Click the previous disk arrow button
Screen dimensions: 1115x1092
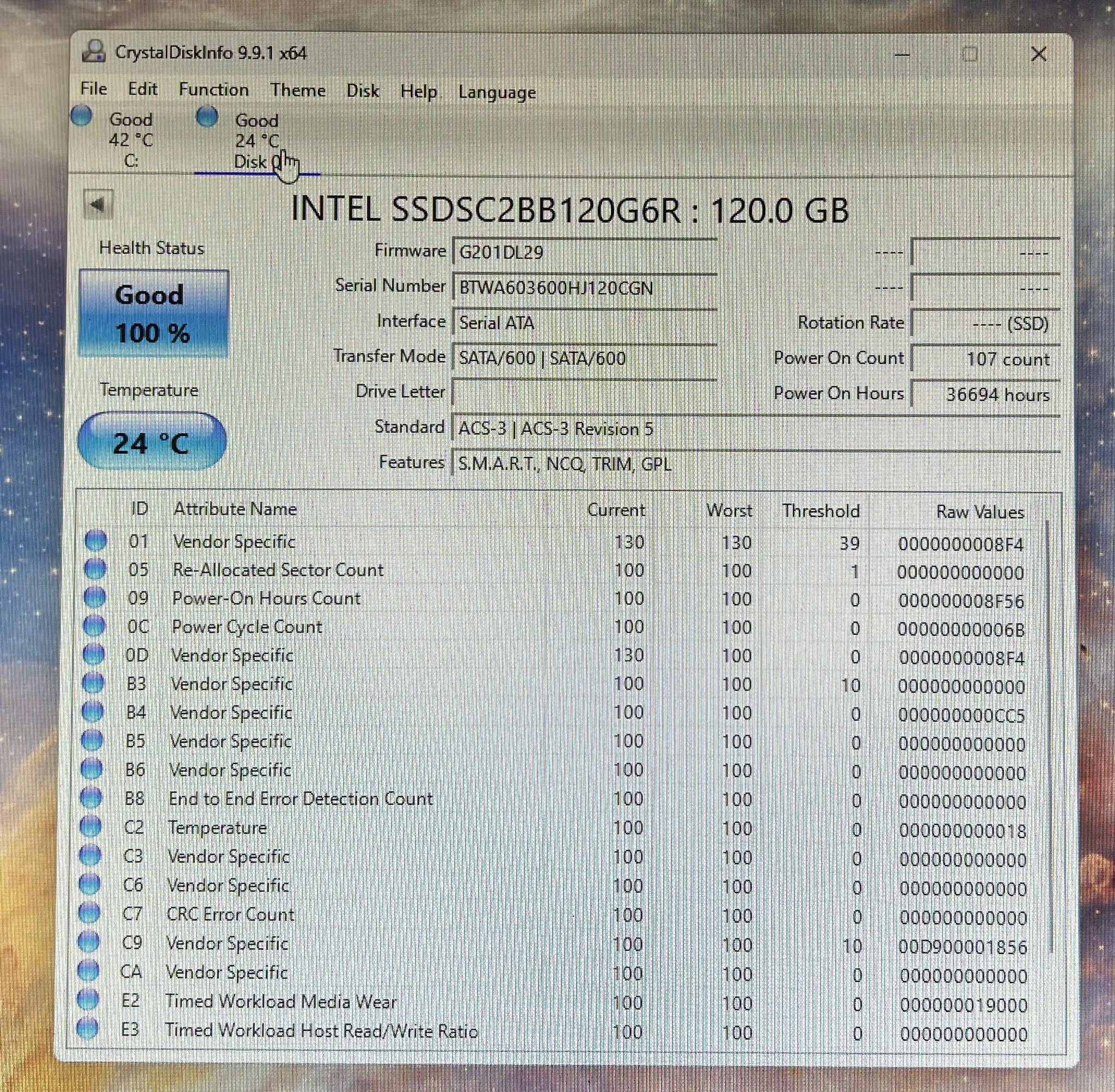98,204
